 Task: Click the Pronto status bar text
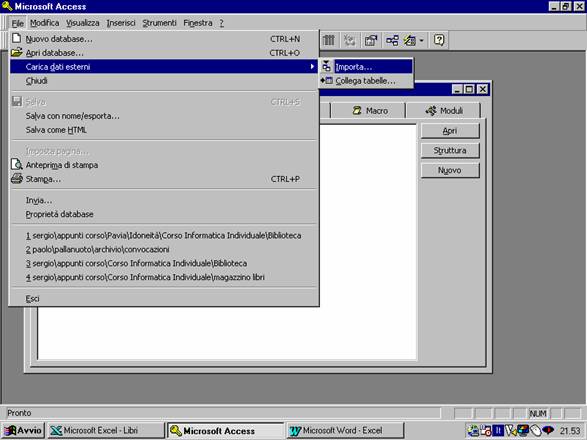point(19,413)
